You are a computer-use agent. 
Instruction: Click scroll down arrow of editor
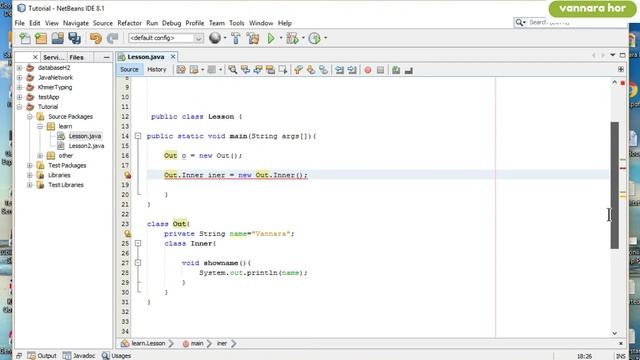click(x=615, y=333)
